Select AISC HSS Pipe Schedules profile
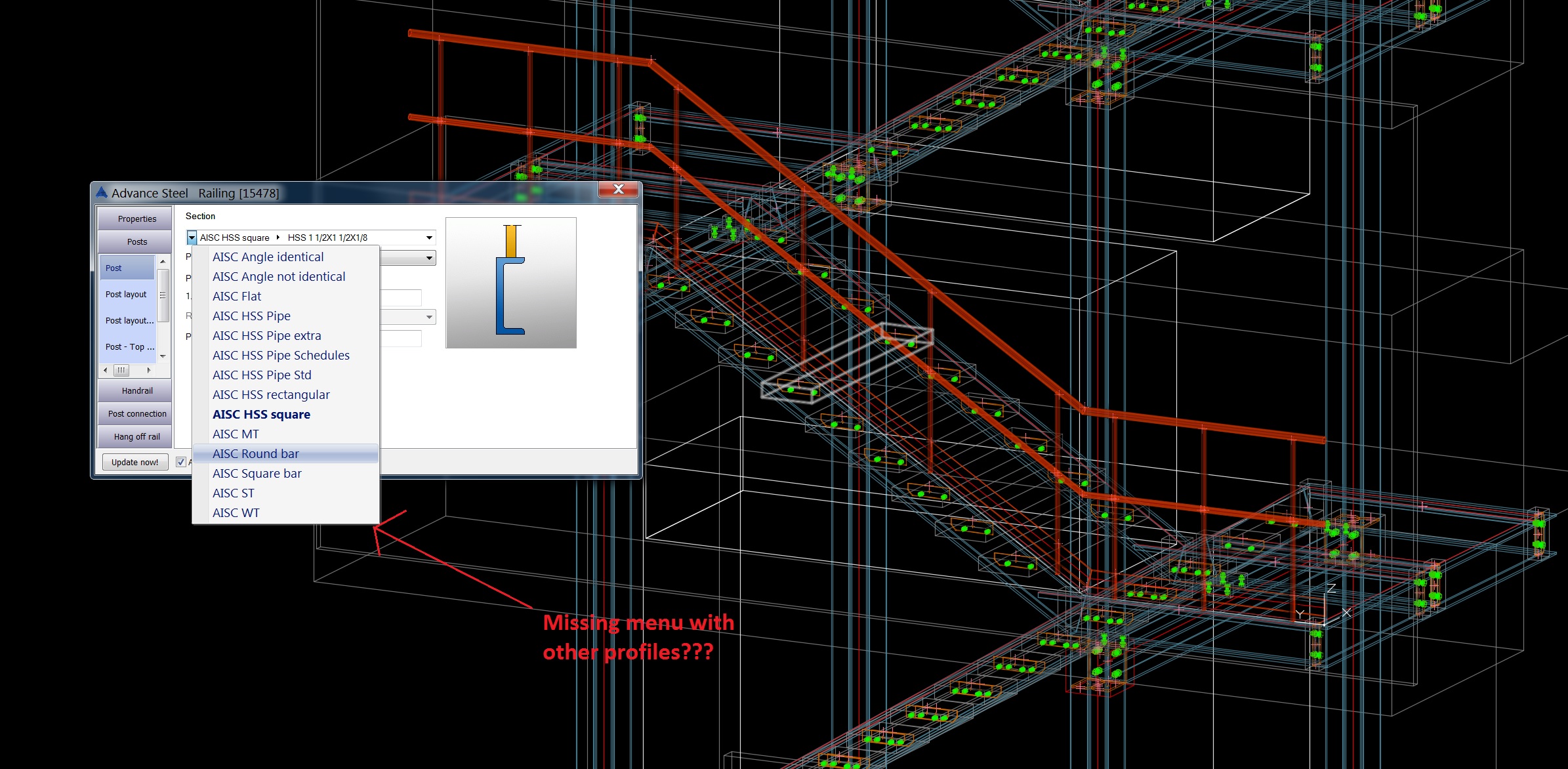Image resolution: width=1568 pixels, height=769 pixels. [281, 355]
